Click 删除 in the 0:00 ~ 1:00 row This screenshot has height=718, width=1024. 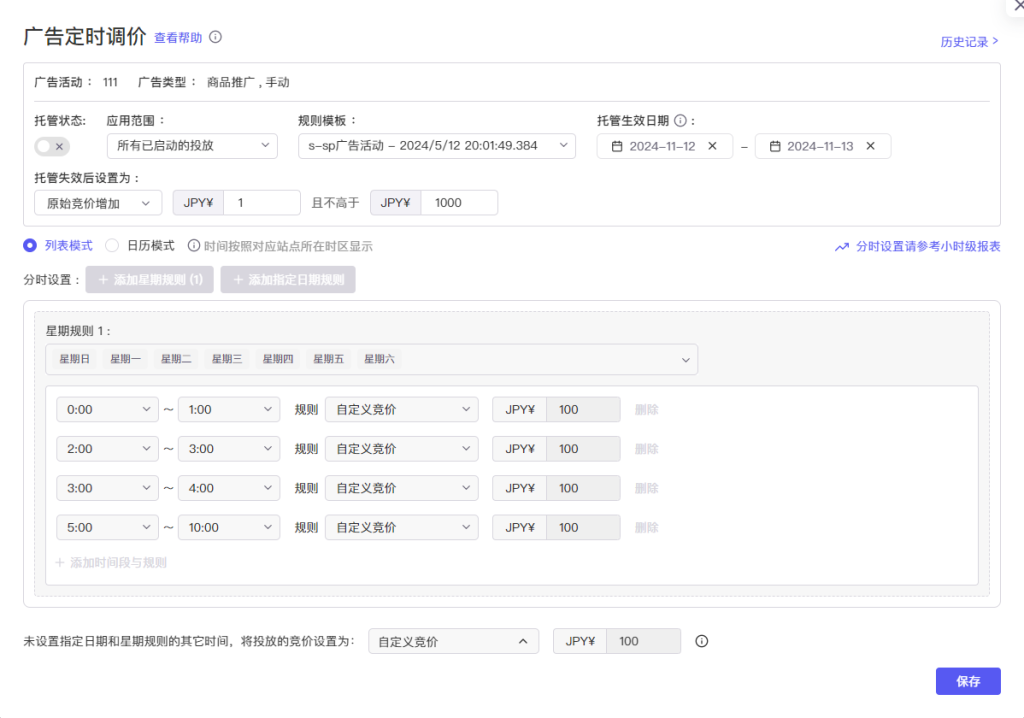coord(647,410)
